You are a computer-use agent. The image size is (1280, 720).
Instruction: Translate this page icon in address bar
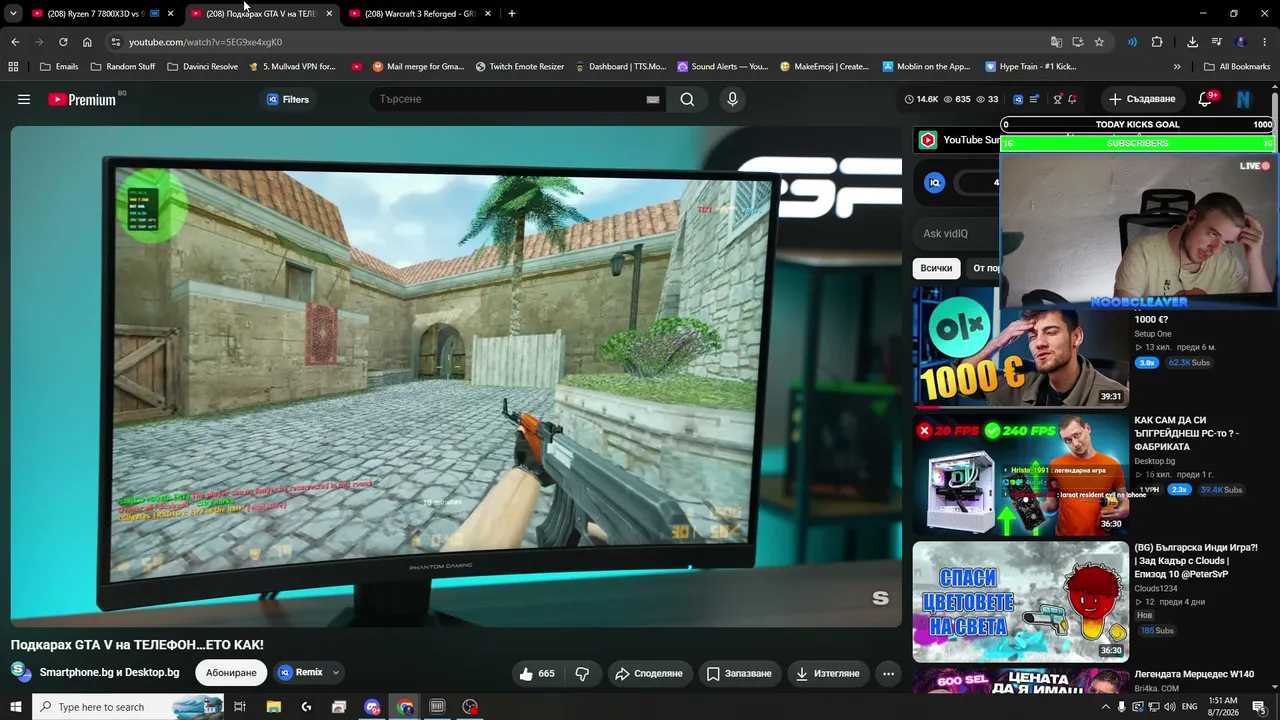pyautogui.click(x=1056, y=42)
